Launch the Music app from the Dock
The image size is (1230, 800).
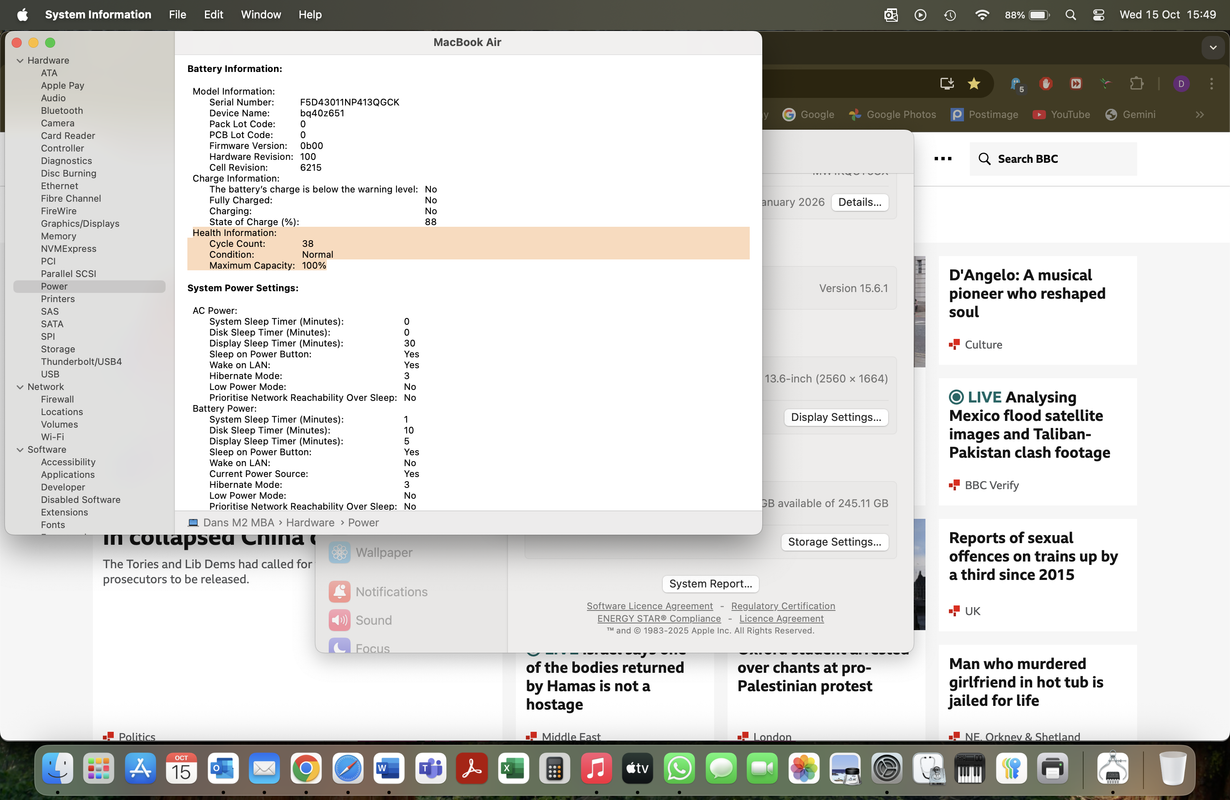tap(596, 768)
